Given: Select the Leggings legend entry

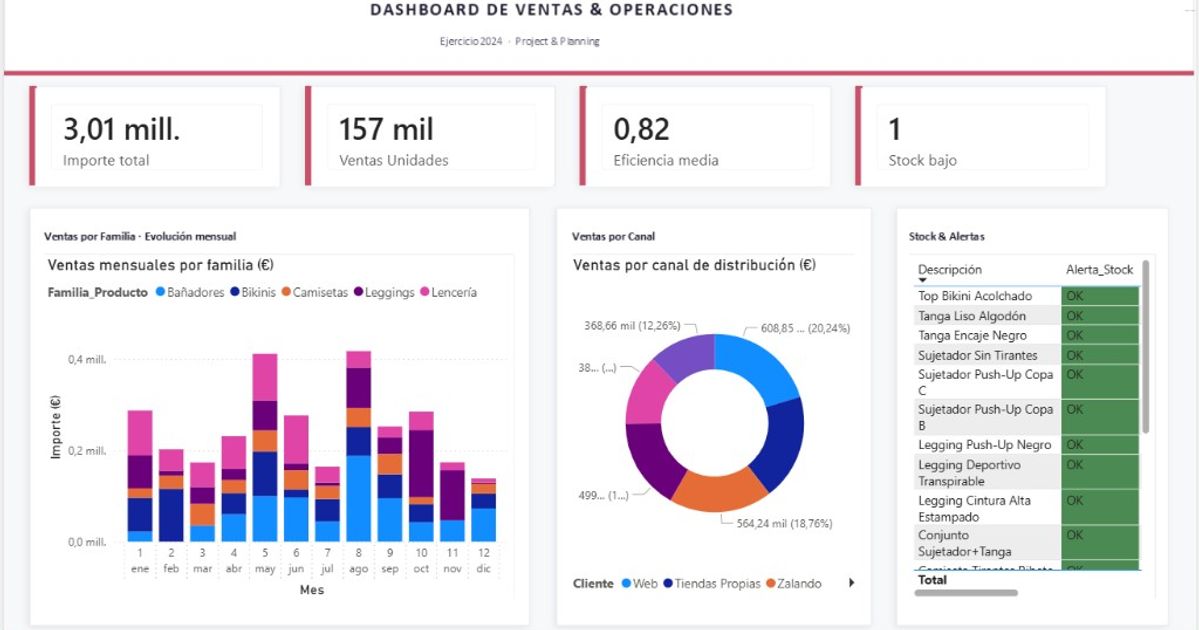Looking at the screenshot, I should click(384, 292).
